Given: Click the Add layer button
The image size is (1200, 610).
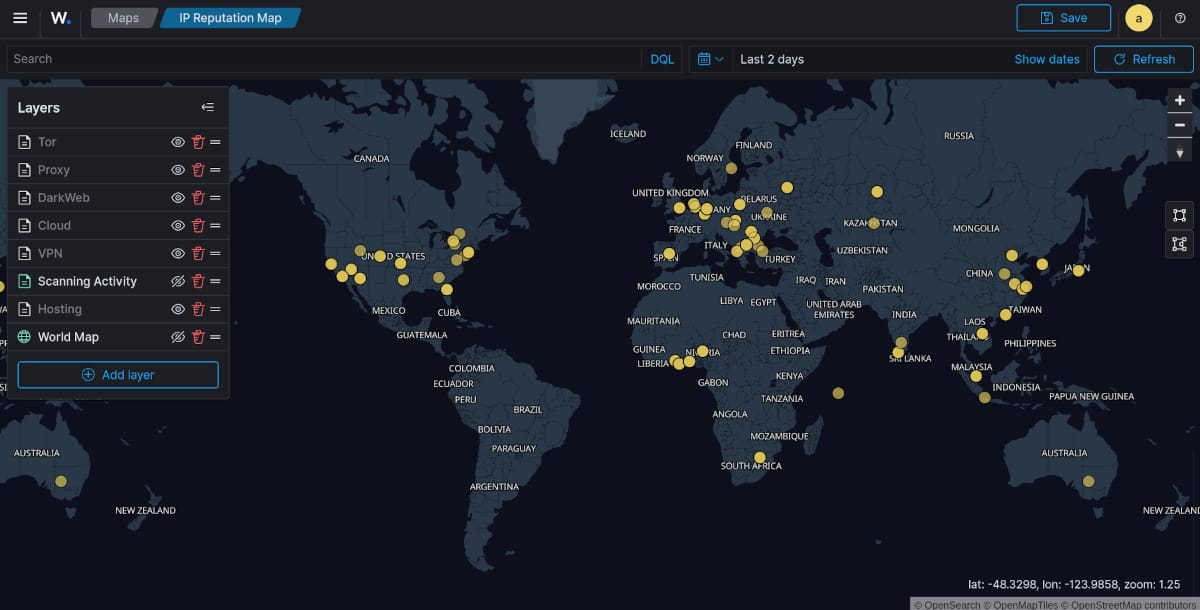Looking at the screenshot, I should coord(118,375).
